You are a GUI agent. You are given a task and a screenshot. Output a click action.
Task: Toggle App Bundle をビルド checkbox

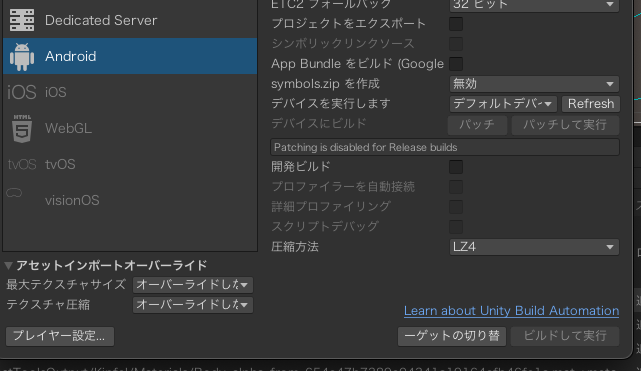click(x=456, y=64)
